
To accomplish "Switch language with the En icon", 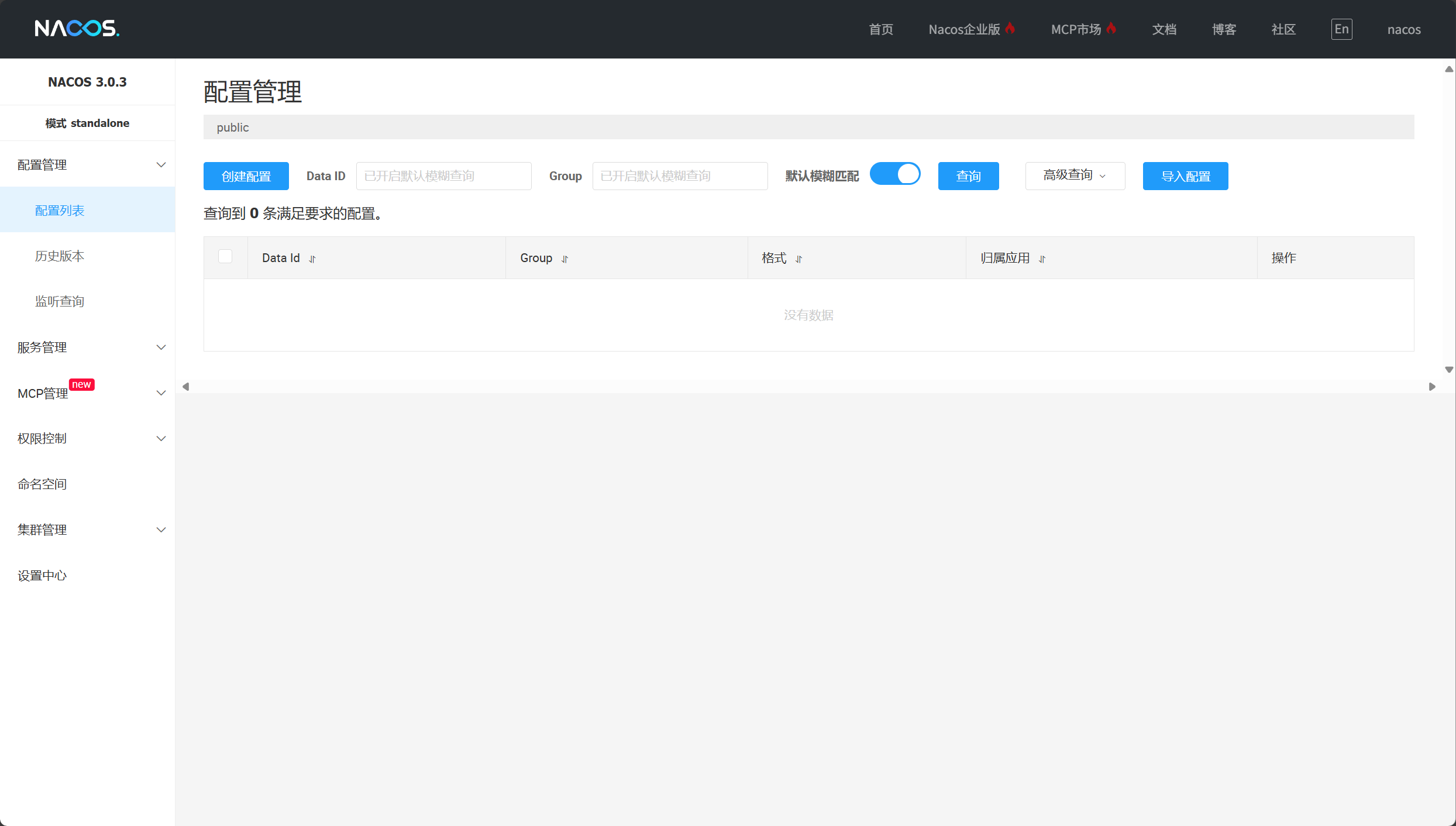I will [1341, 29].
